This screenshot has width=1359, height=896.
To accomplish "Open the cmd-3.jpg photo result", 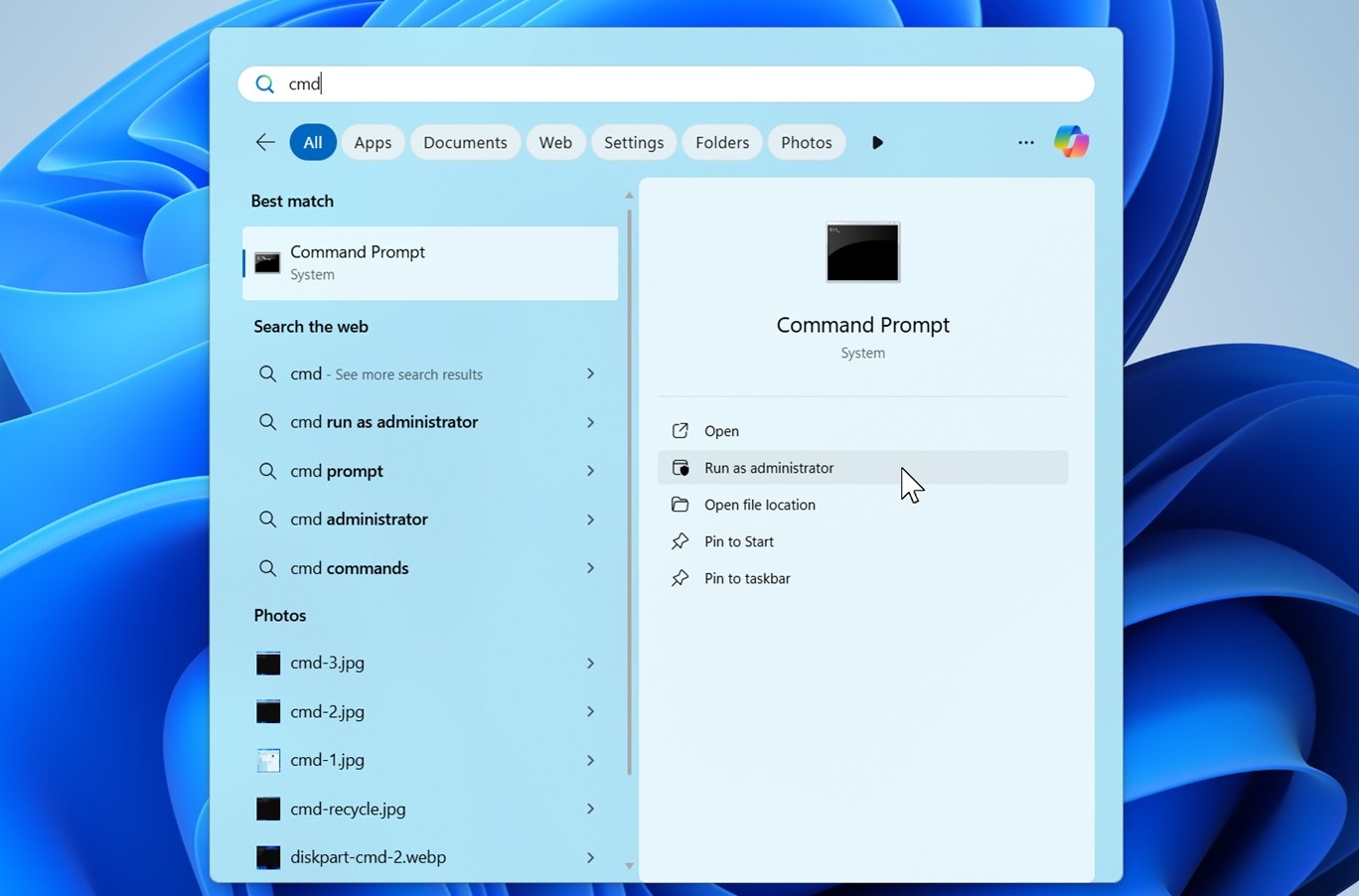I will coord(327,663).
